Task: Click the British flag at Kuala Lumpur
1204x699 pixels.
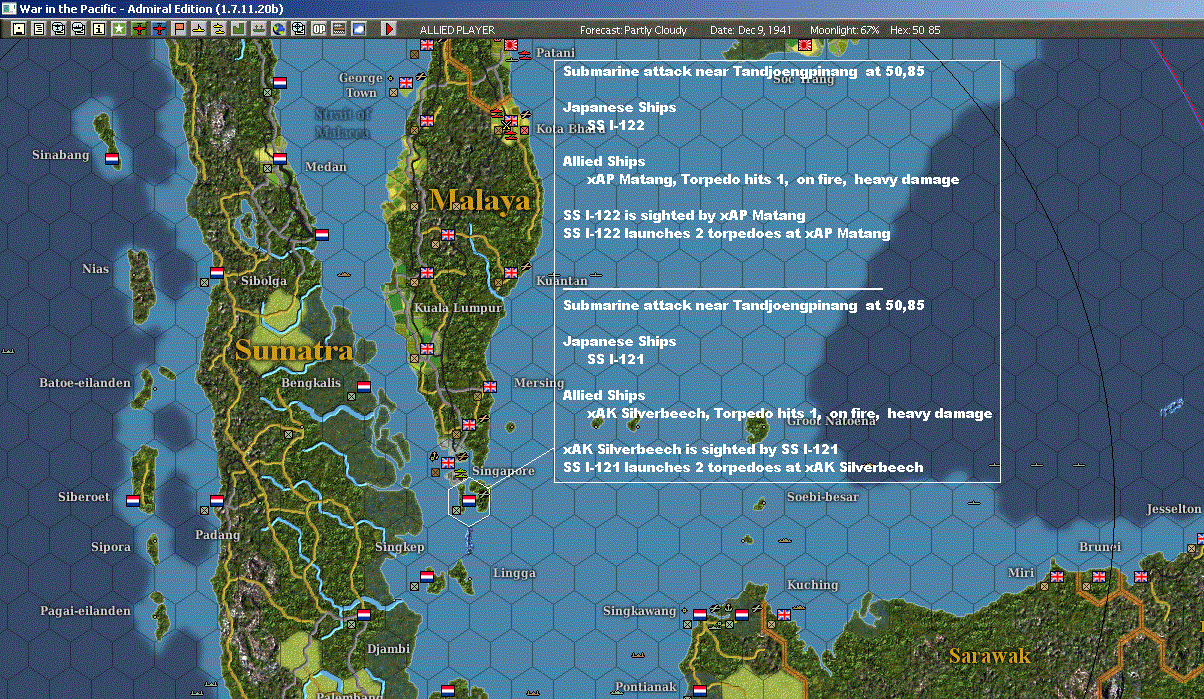Action: [x=427, y=272]
